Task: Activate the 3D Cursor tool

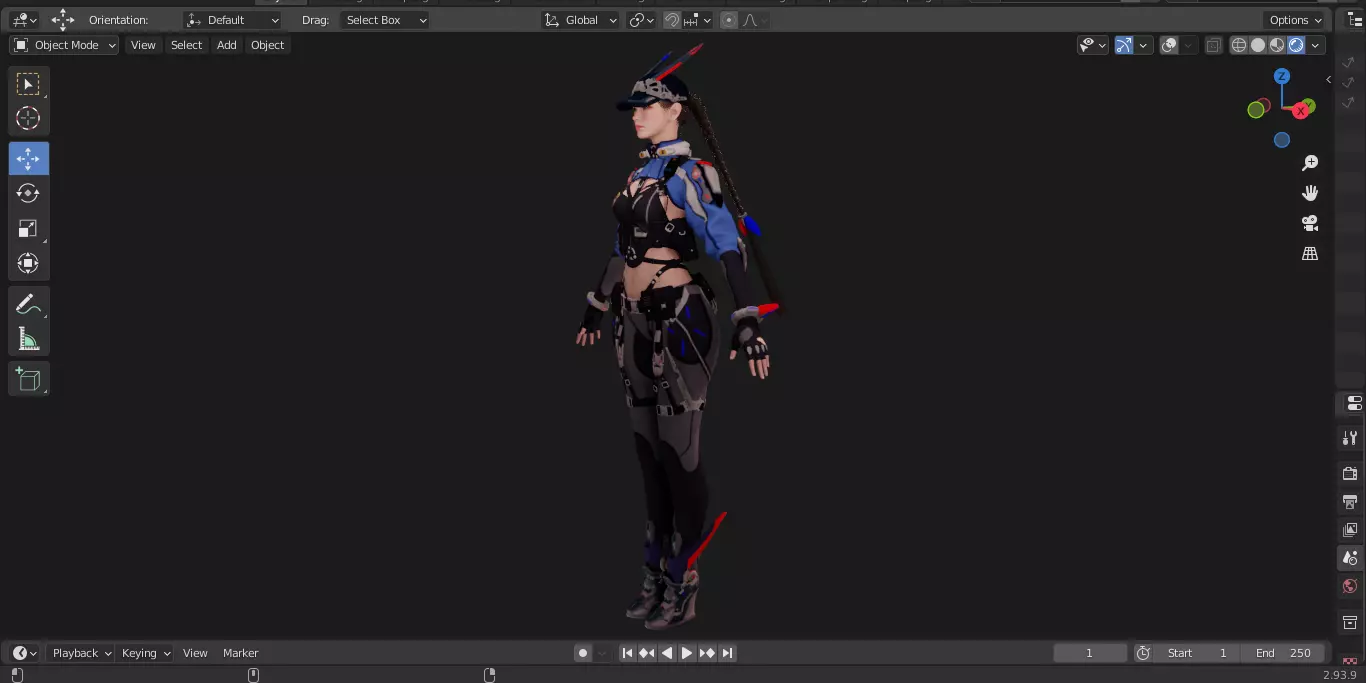Action: point(28,118)
